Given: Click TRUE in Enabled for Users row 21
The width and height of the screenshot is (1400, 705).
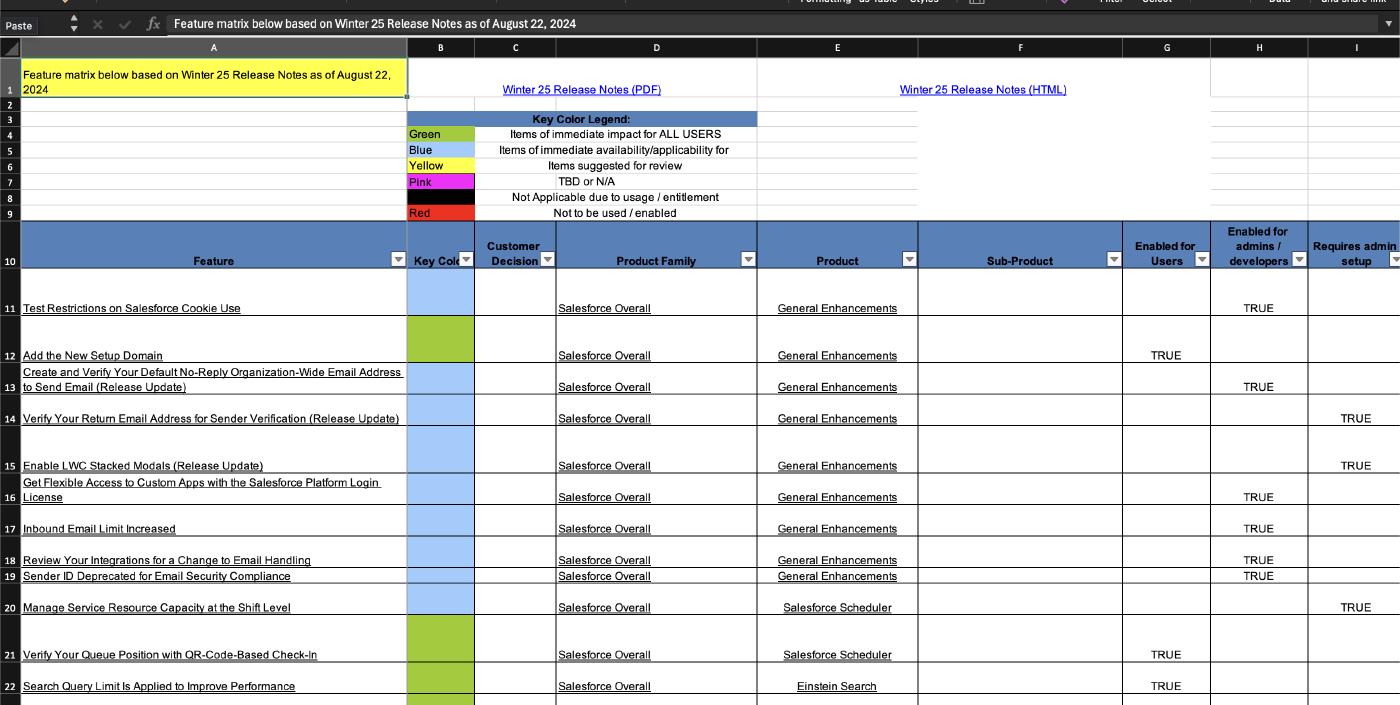Looking at the screenshot, I should point(1165,655).
